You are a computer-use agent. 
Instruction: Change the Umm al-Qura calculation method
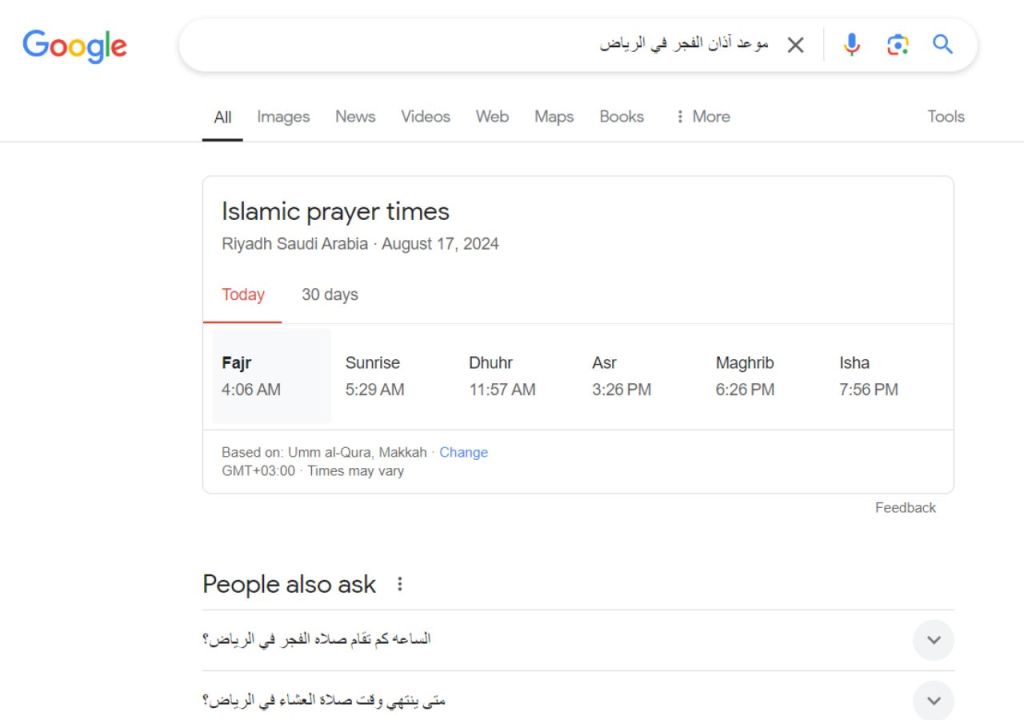[464, 452]
